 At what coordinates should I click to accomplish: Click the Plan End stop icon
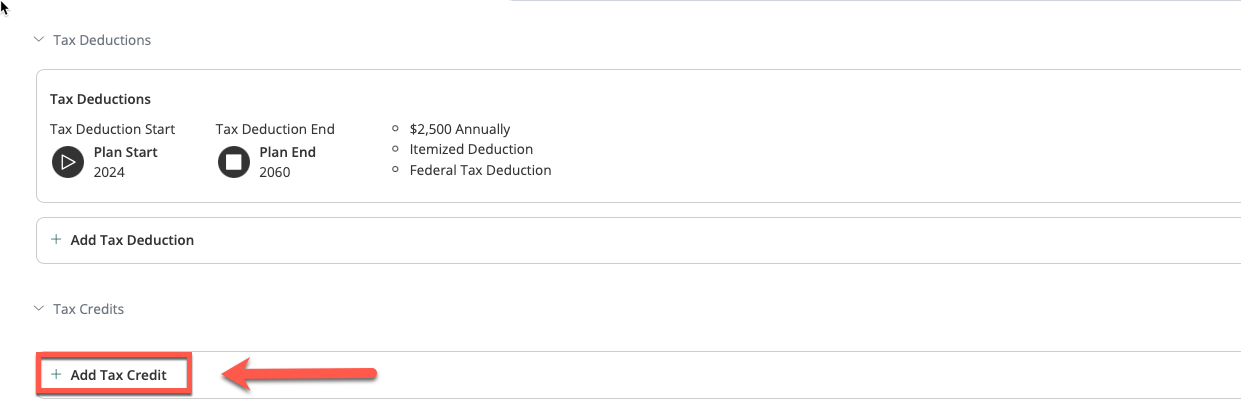click(x=234, y=162)
